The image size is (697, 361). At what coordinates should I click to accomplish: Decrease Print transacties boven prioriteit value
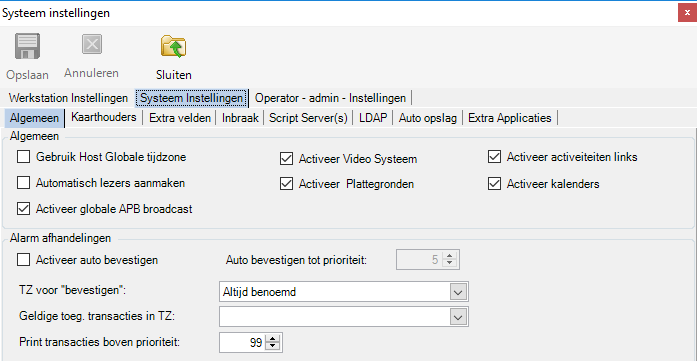(273, 347)
